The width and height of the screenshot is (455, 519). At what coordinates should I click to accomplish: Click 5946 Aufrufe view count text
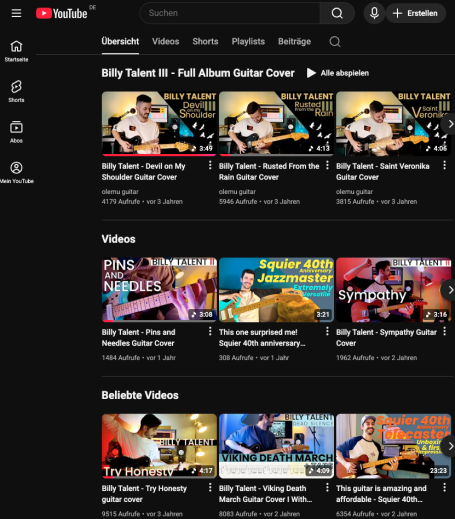pyautogui.click(x=238, y=202)
